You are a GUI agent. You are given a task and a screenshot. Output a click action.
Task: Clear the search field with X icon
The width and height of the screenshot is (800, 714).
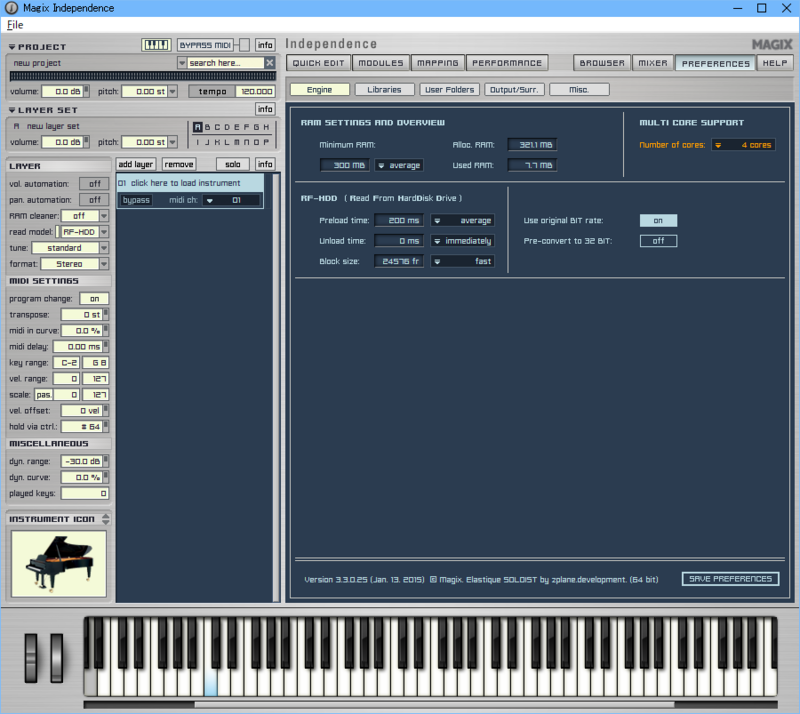pyautogui.click(x=270, y=63)
